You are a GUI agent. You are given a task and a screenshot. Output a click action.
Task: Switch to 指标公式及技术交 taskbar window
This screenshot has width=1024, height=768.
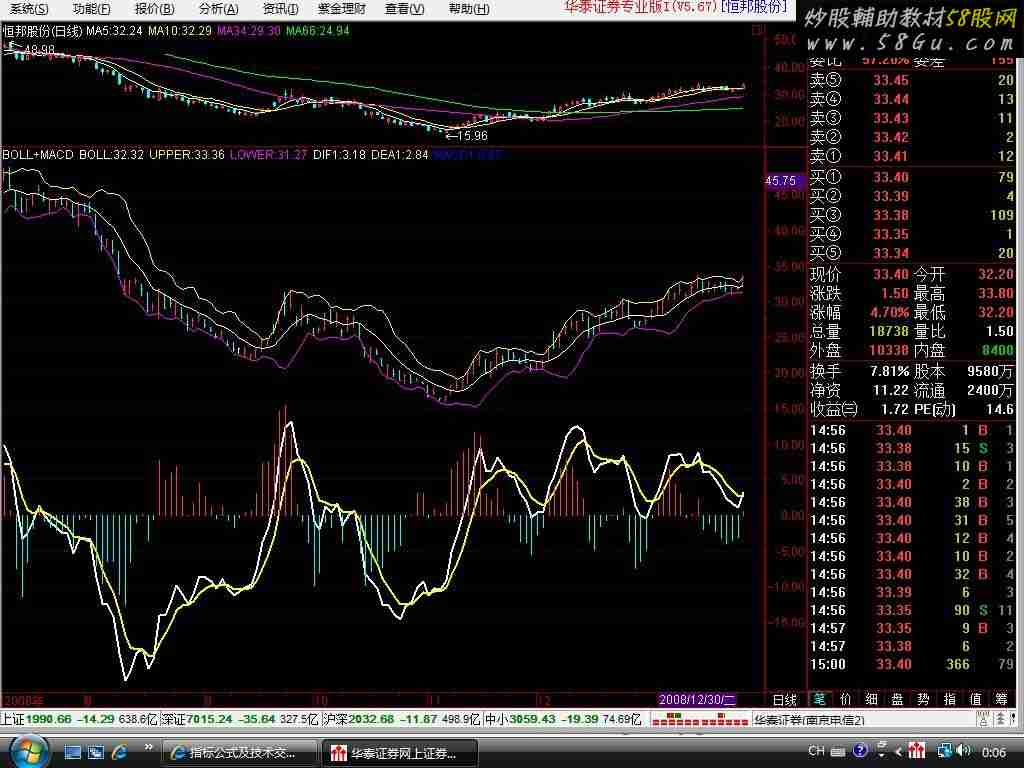pyautogui.click(x=240, y=752)
